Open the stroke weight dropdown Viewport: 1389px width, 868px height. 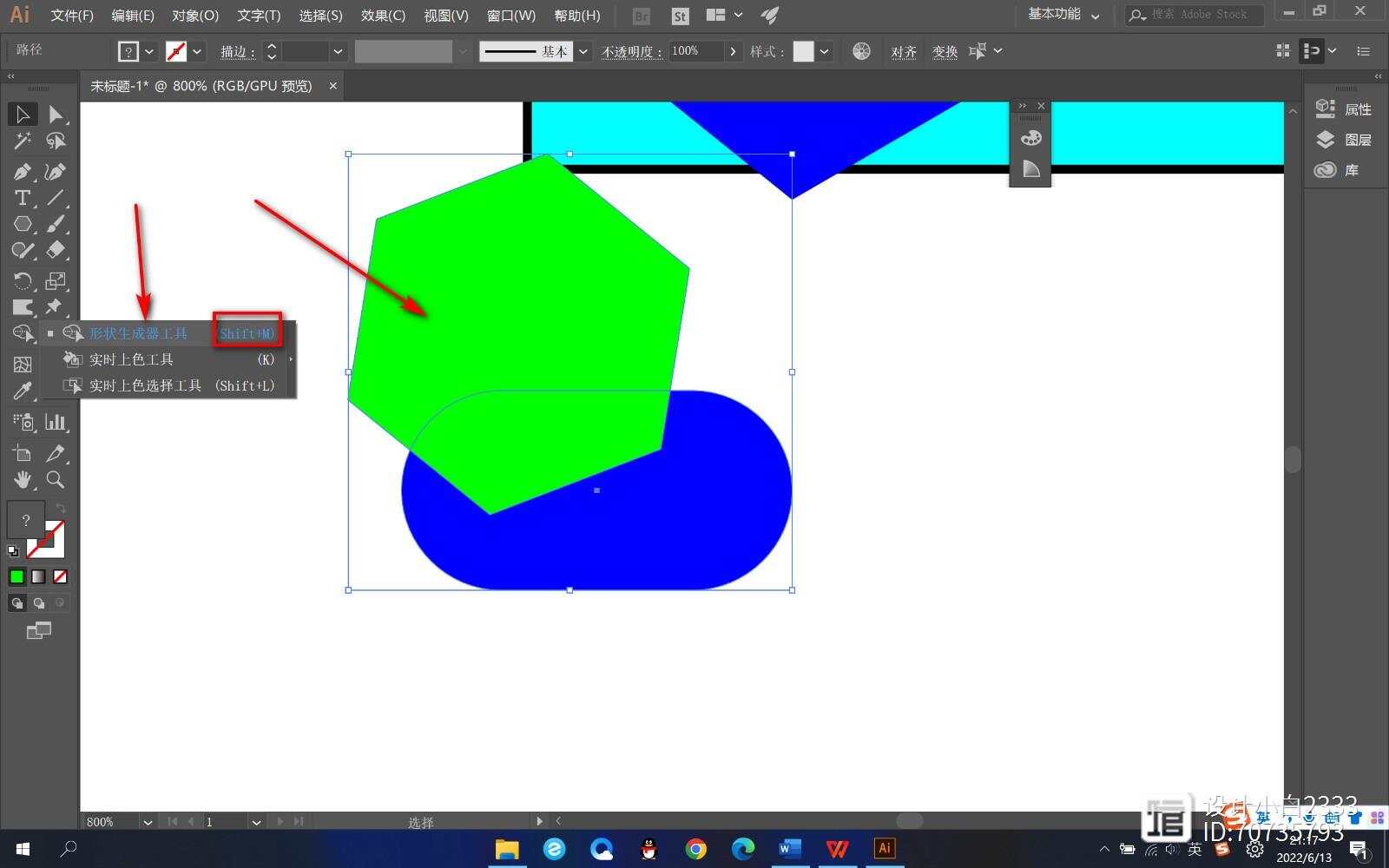338,51
